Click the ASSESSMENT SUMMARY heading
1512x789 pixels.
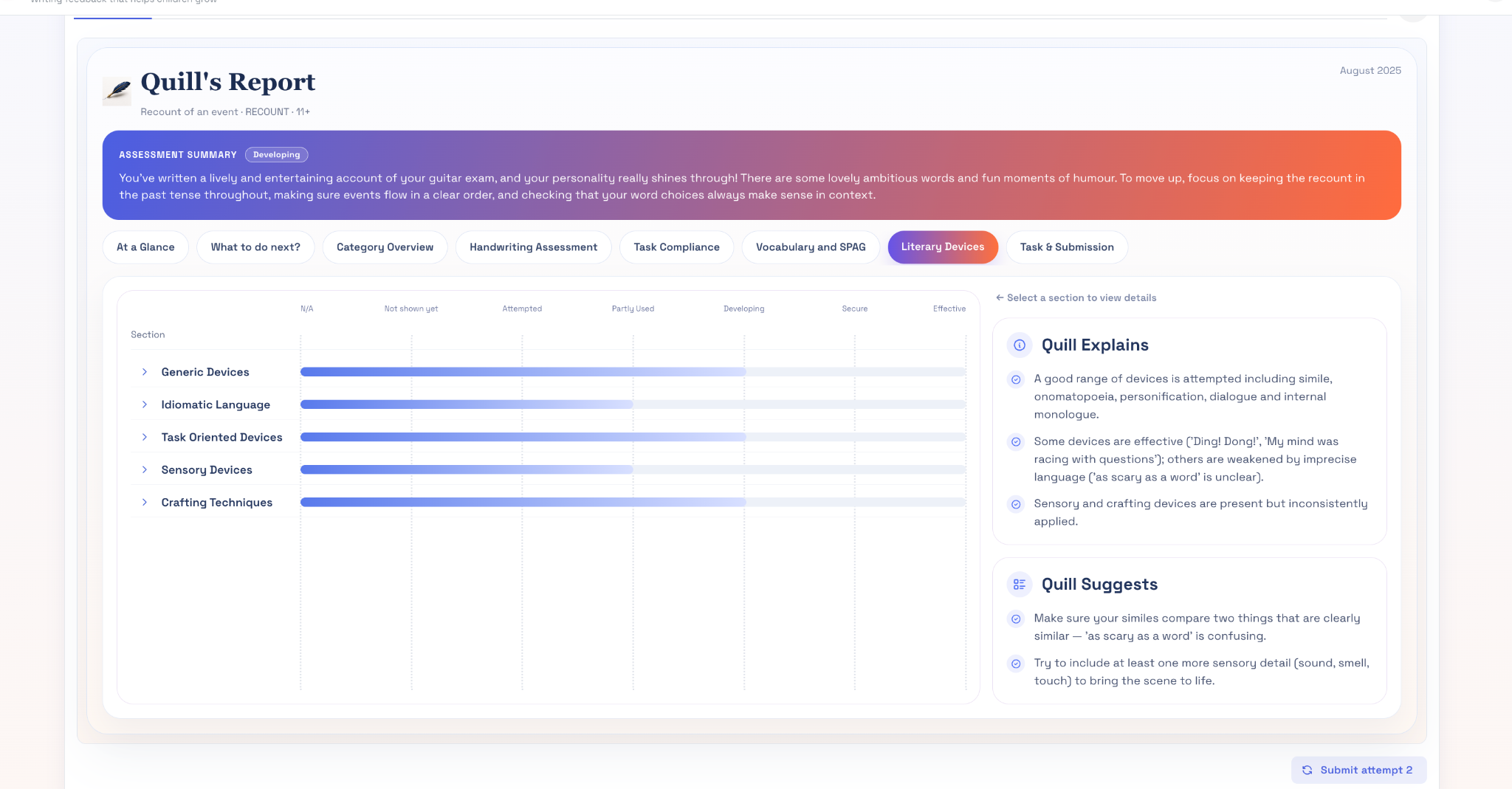(178, 155)
